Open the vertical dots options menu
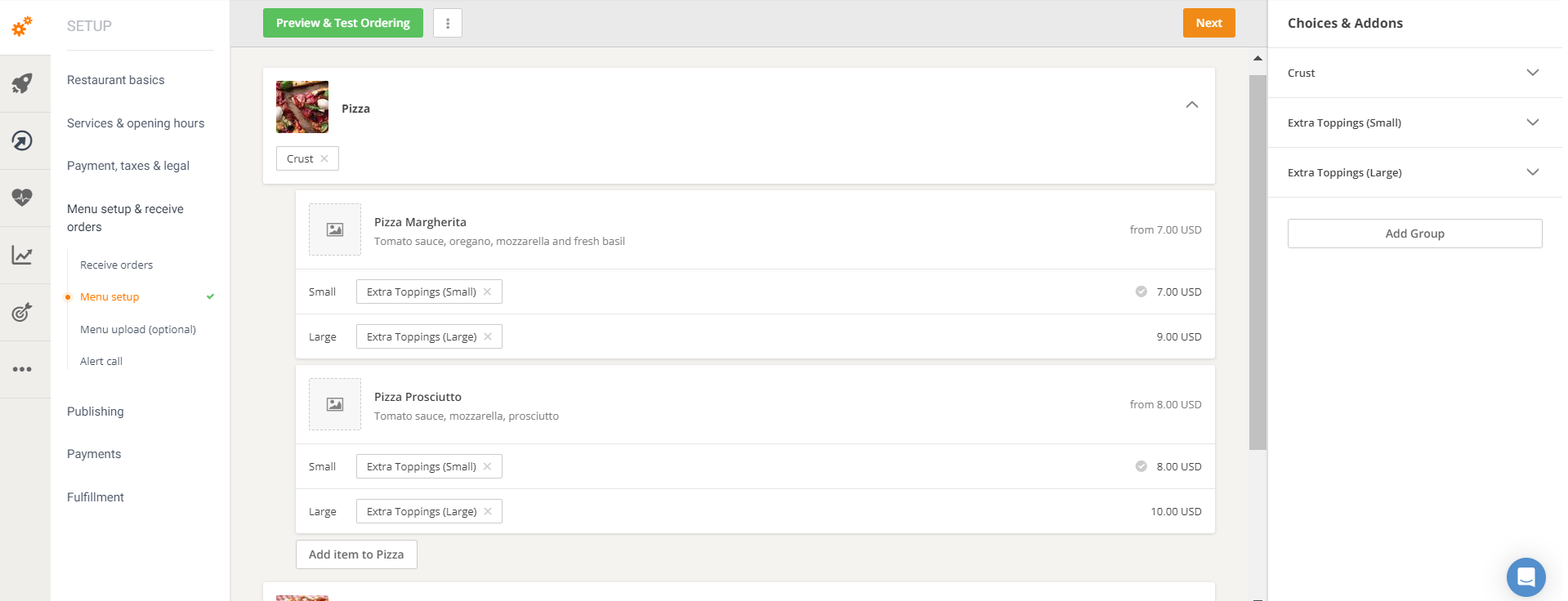This screenshot has height=601, width=1568. 448,23
